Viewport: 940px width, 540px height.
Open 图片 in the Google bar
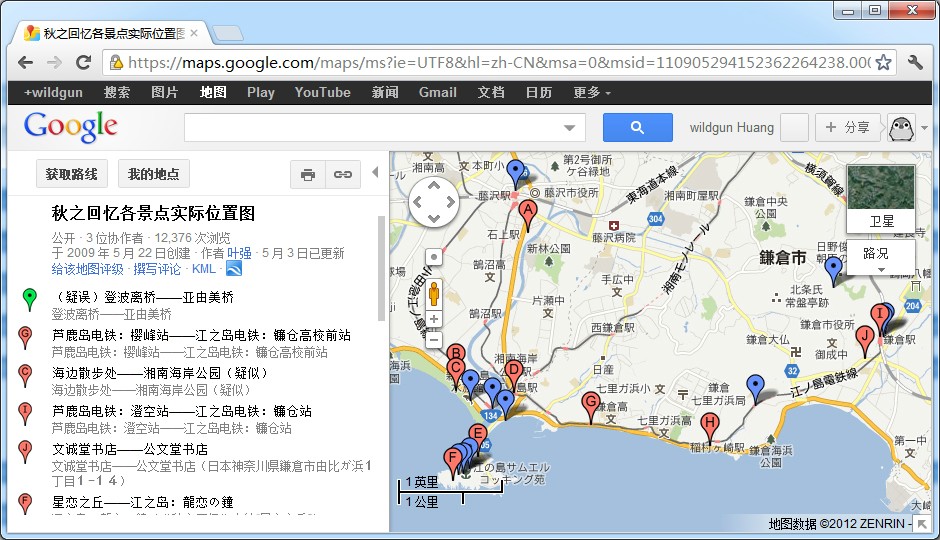point(164,92)
